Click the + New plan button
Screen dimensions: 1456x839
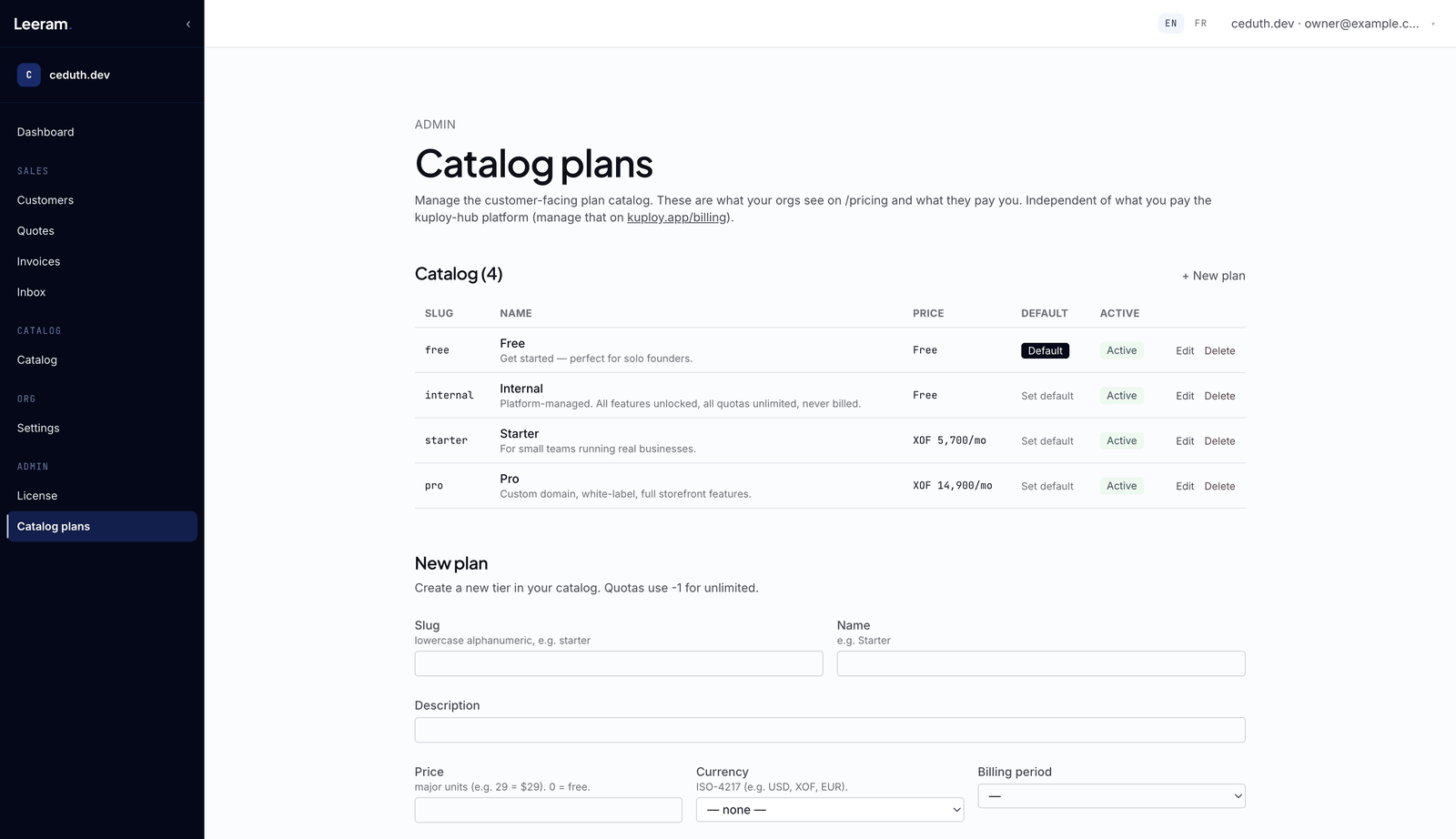(x=1213, y=276)
